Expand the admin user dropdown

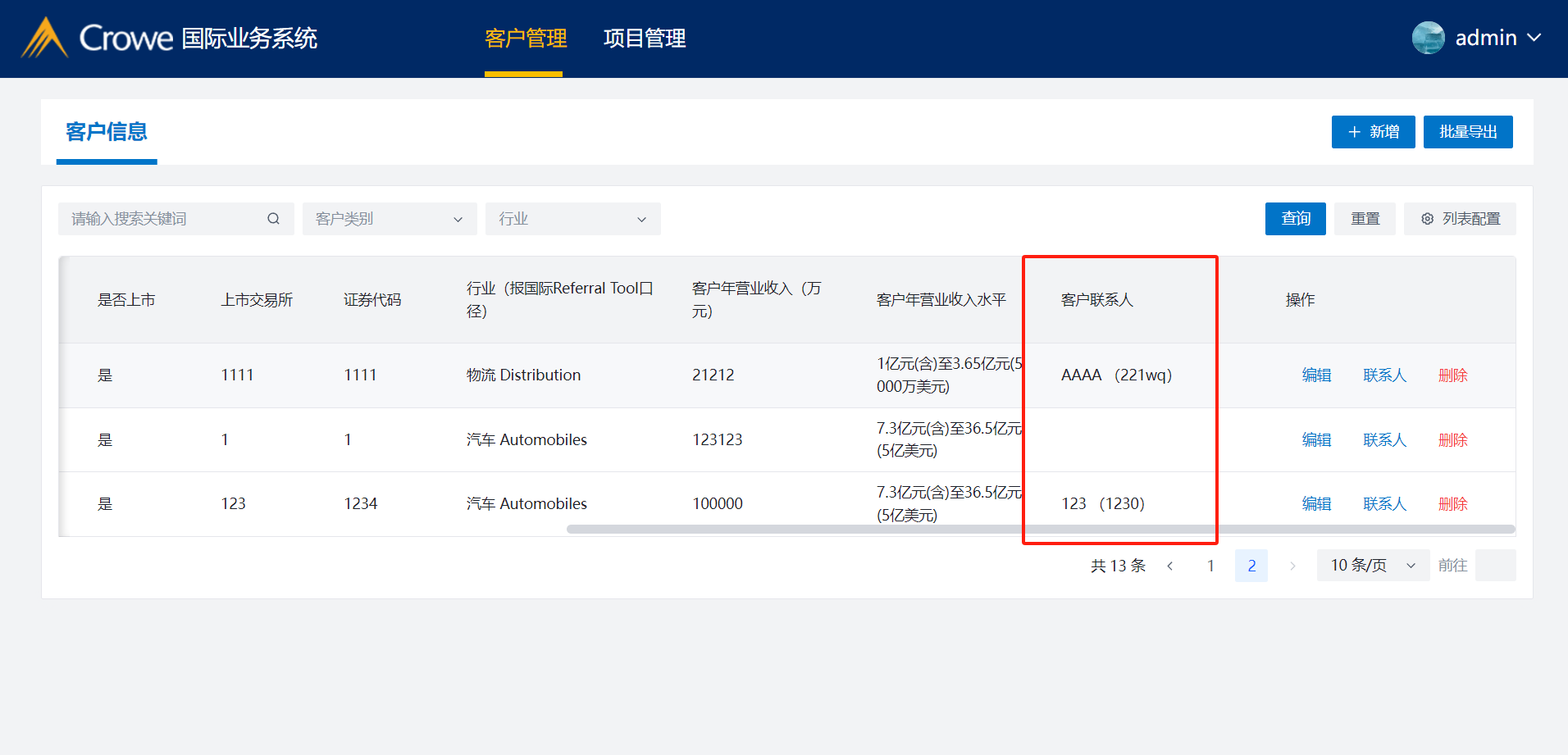click(x=1534, y=38)
